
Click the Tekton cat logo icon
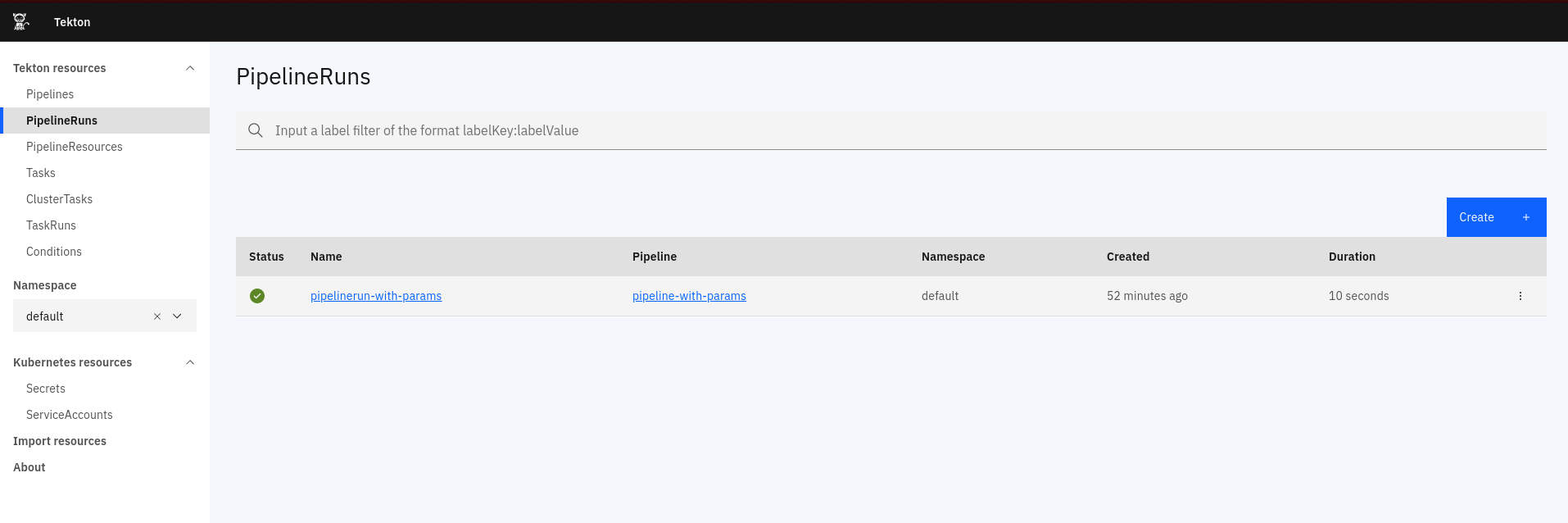coord(21,21)
